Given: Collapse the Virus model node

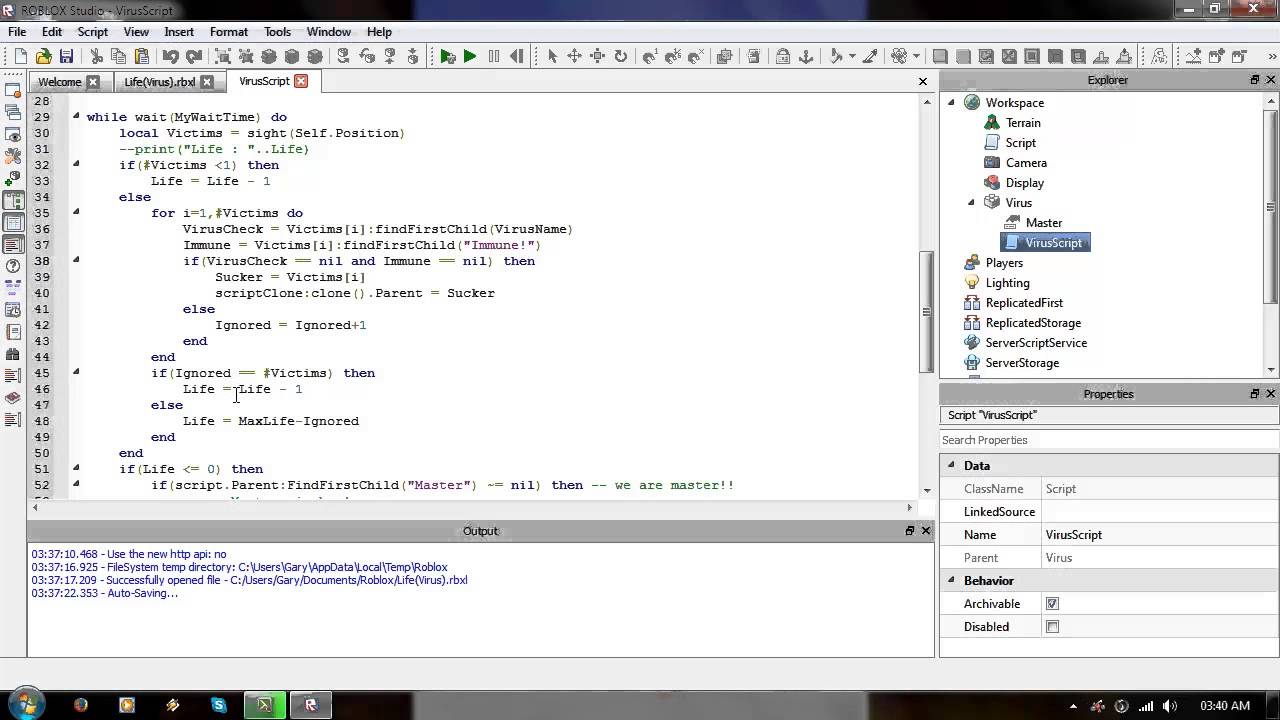Looking at the screenshot, I should tap(971, 202).
